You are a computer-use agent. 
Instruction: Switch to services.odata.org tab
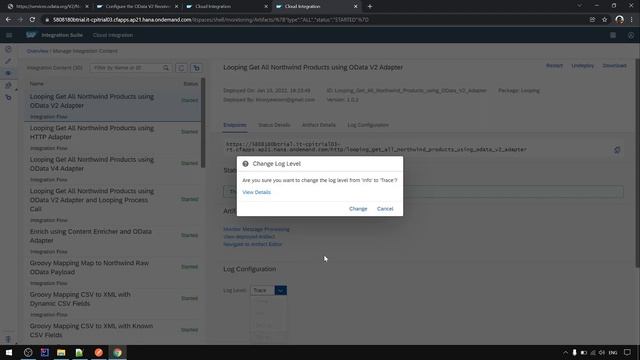point(48,7)
